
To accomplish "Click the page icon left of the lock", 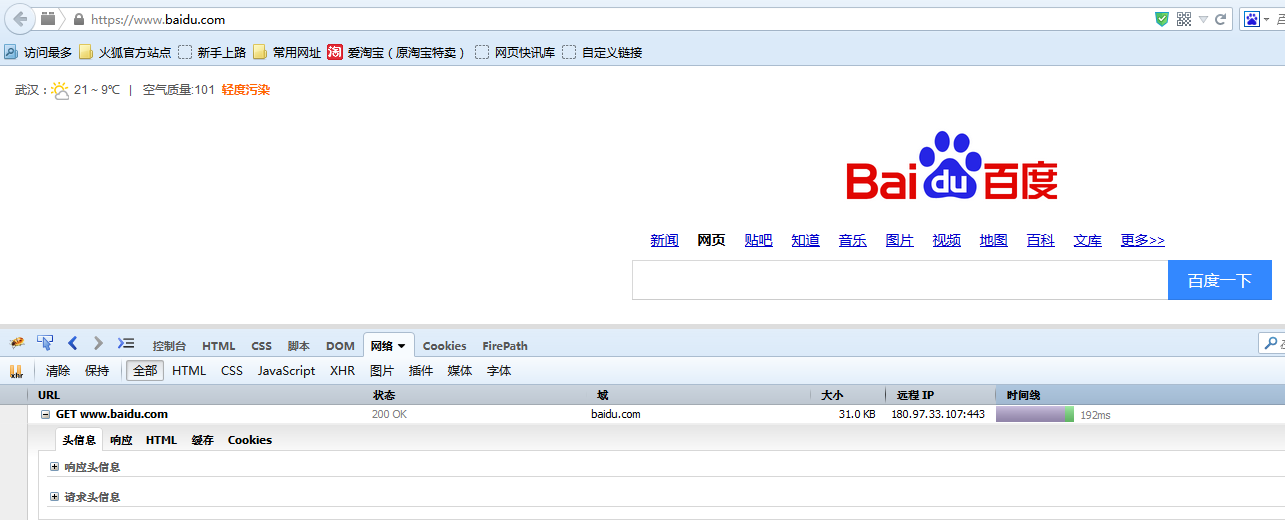I will point(48,18).
